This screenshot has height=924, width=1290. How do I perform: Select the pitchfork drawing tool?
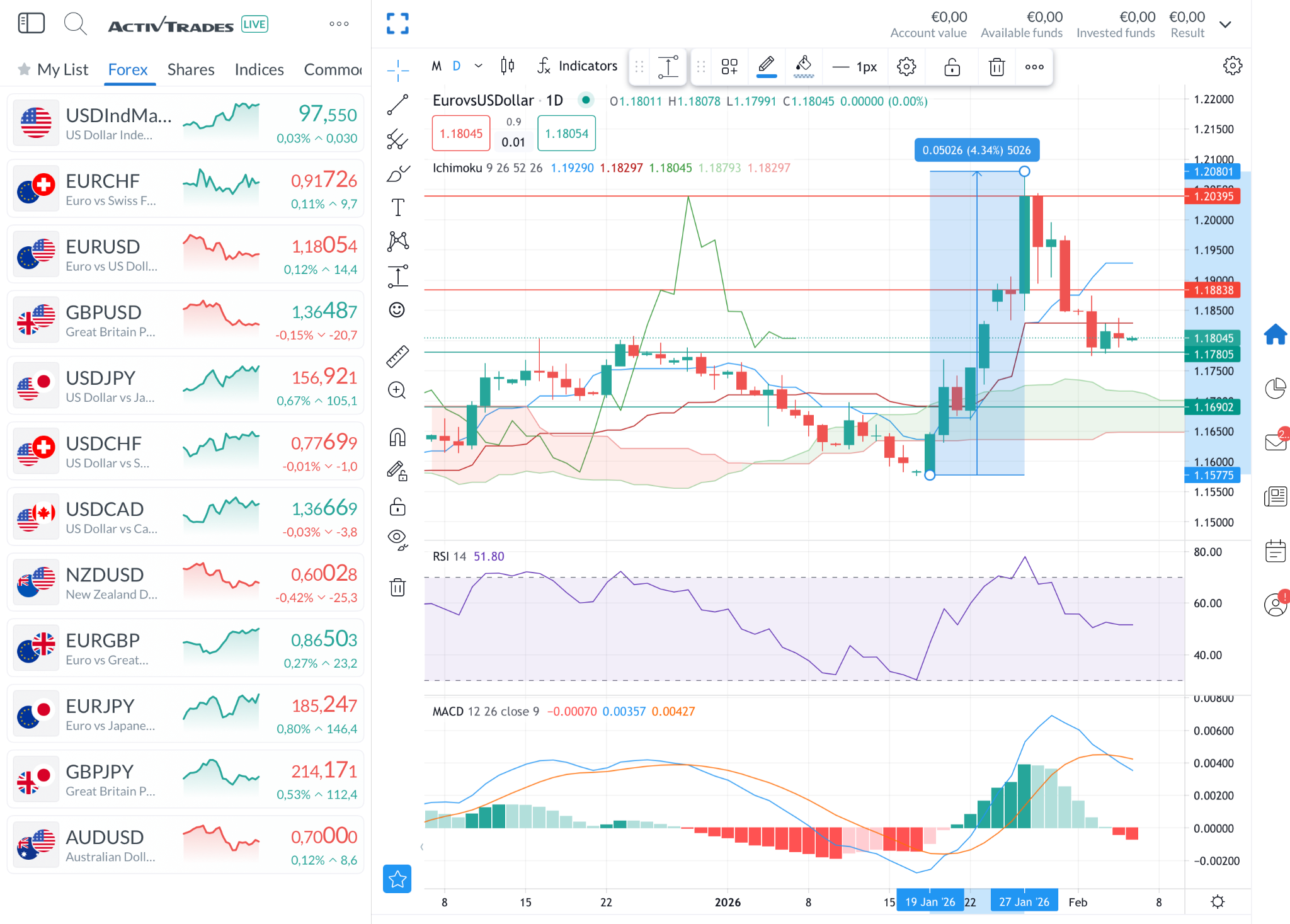point(397,139)
